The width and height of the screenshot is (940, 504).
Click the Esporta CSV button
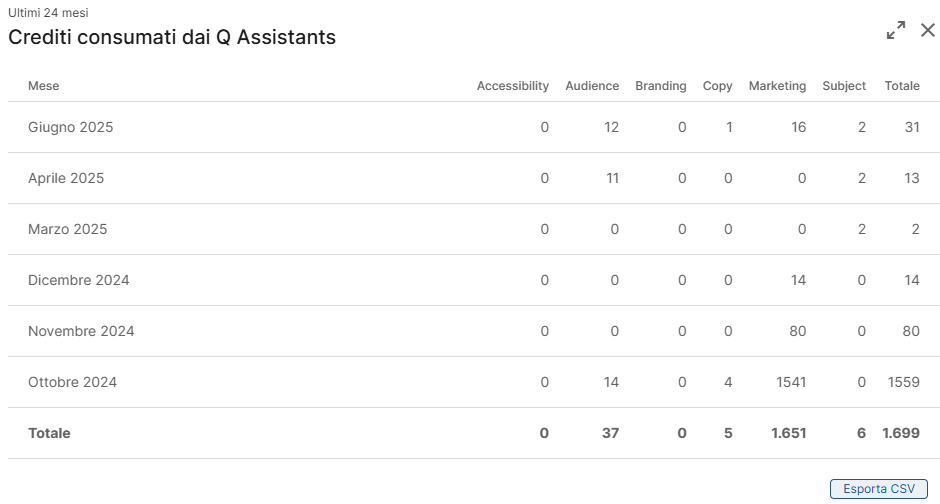point(879,488)
